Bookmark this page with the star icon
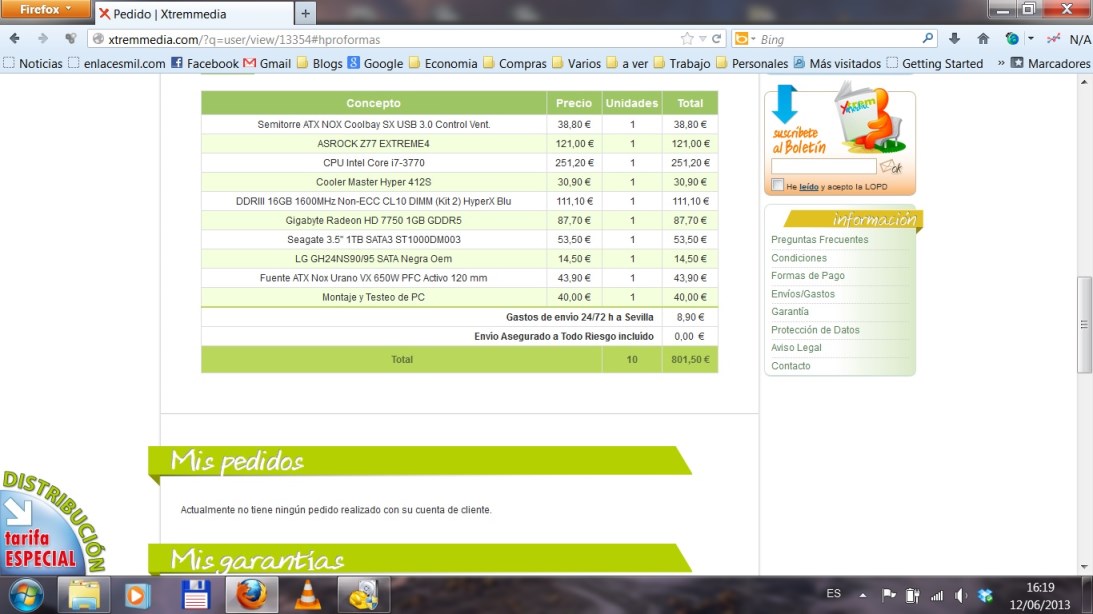The image size is (1093, 614). coord(687,39)
